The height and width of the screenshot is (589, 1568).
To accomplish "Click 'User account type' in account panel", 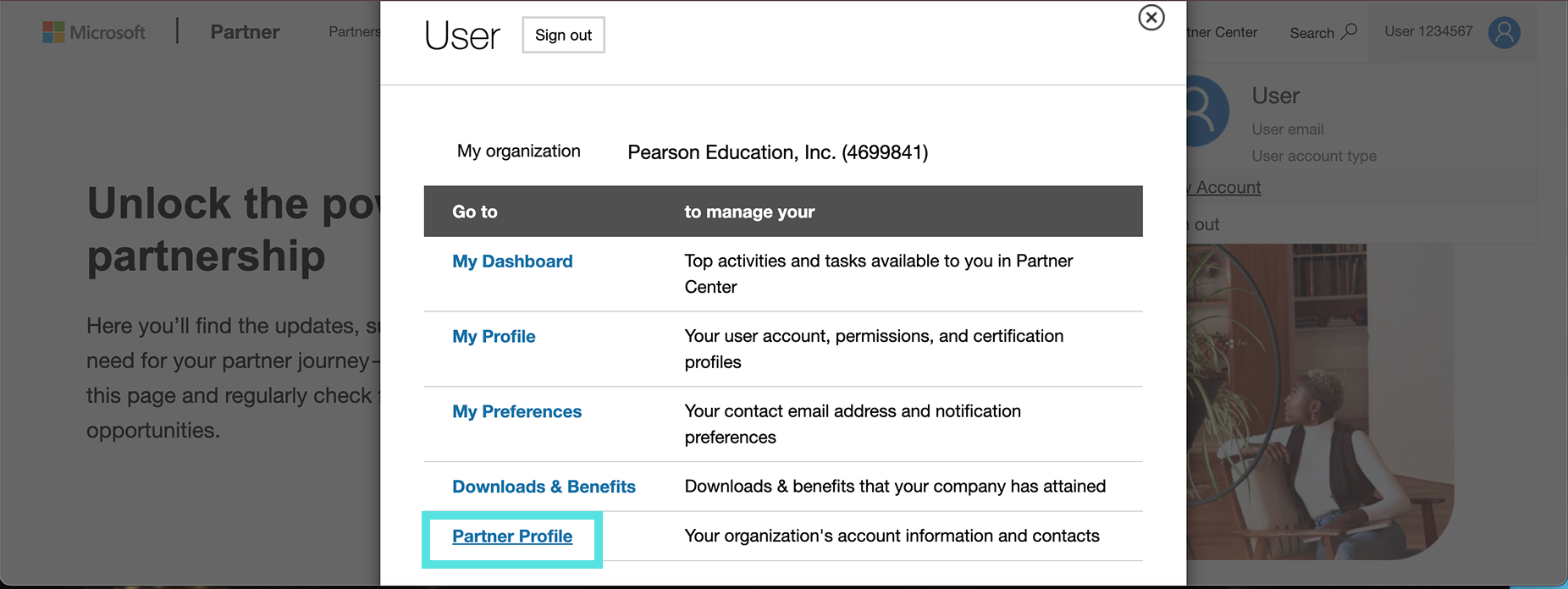I will 1314,156.
